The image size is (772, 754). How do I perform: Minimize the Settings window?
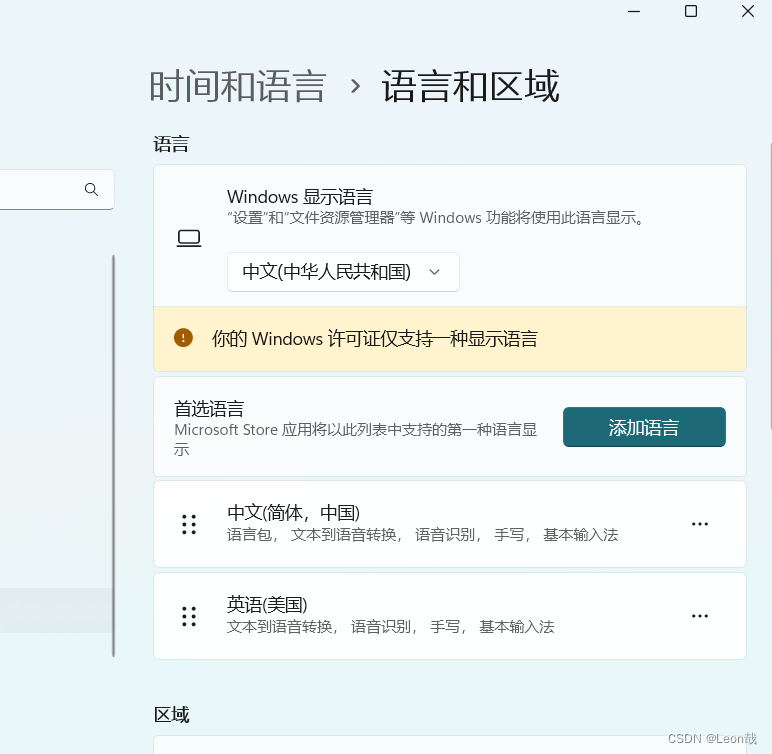tap(634, 11)
